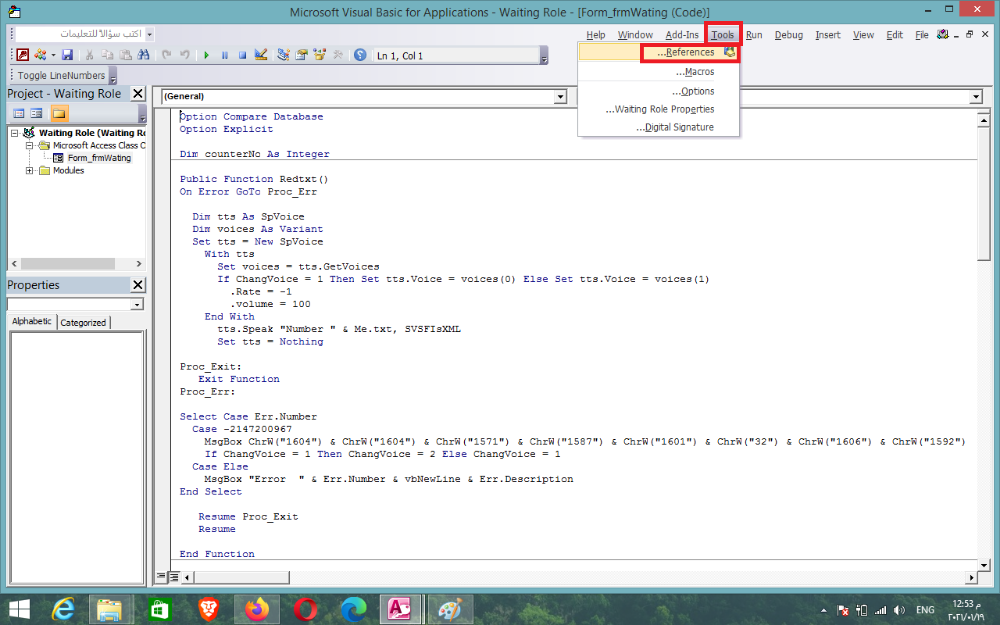Open Opera from the taskbar
1000x625 pixels.
pos(305,610)
